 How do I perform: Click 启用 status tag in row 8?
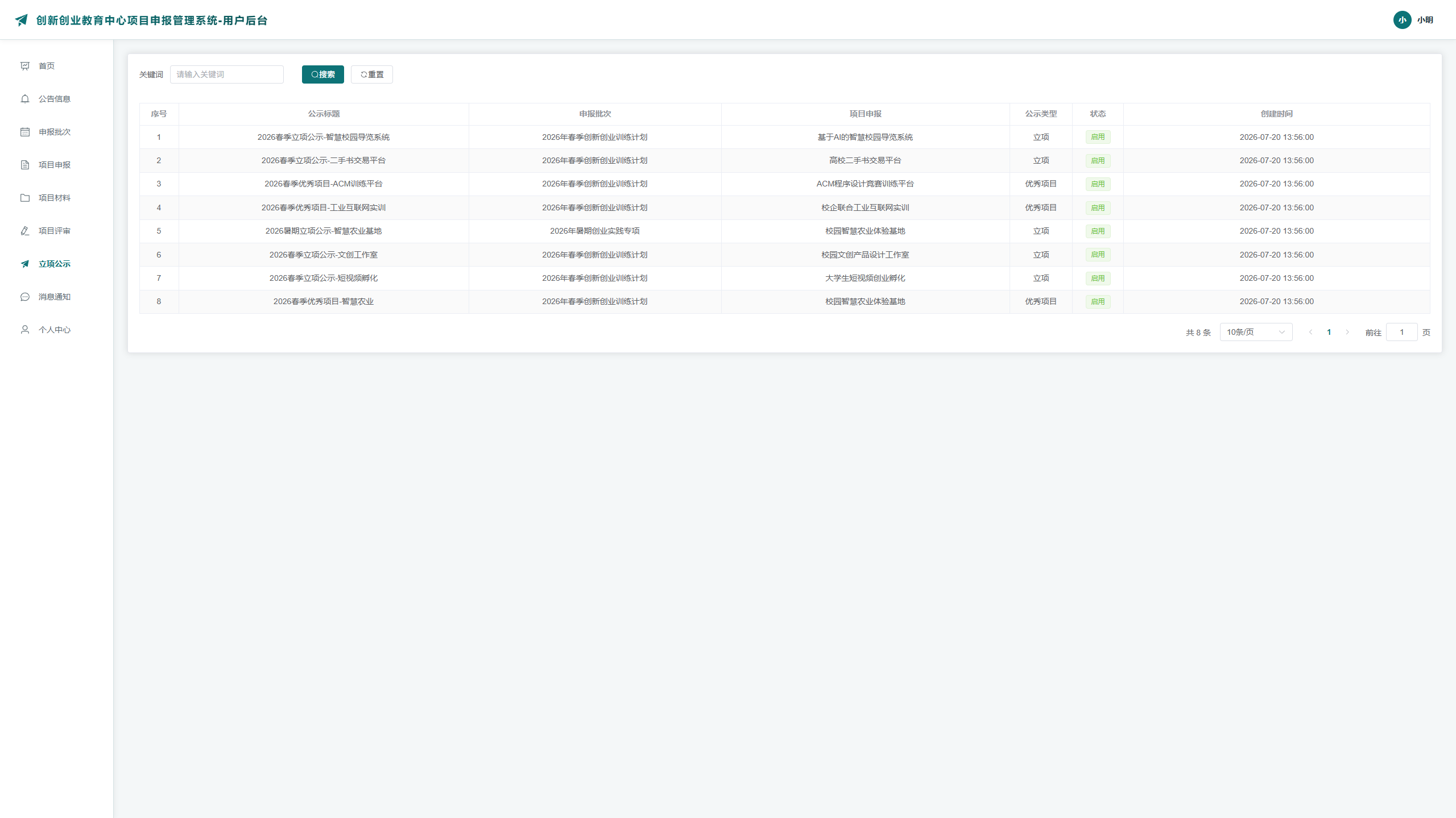[x=1098, y=301]
